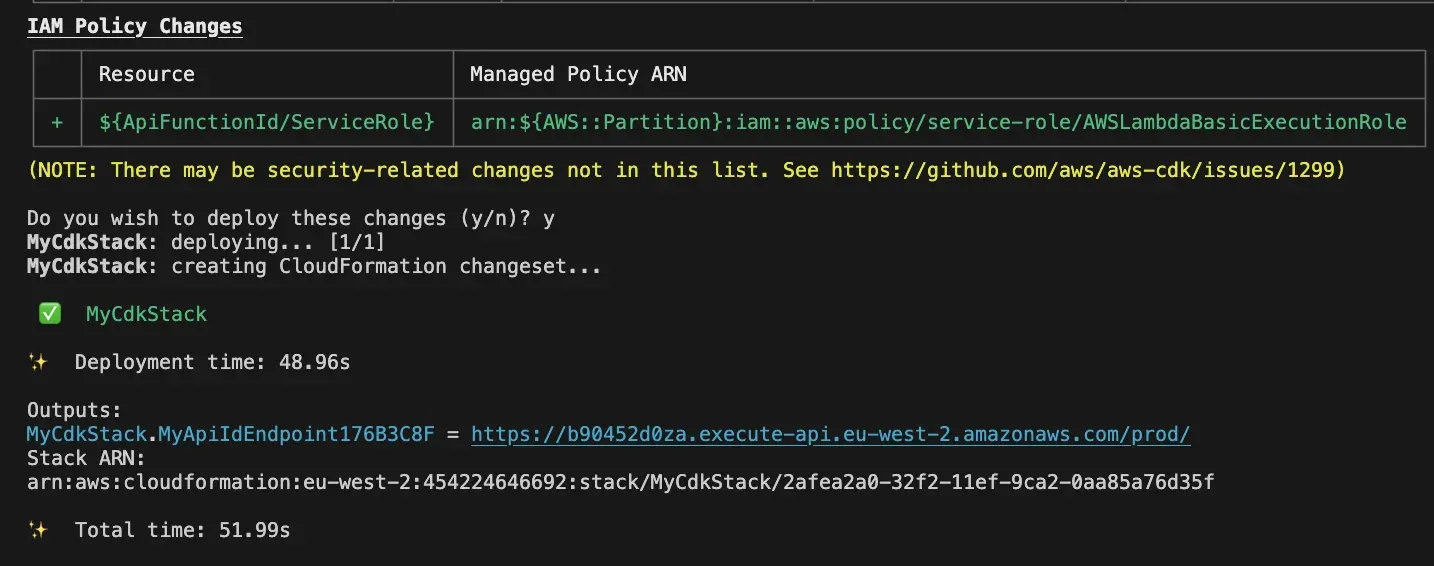1434x566 pixels.
Task: Click the creating CloudFormation changeset line
Action: click(314, 266)
